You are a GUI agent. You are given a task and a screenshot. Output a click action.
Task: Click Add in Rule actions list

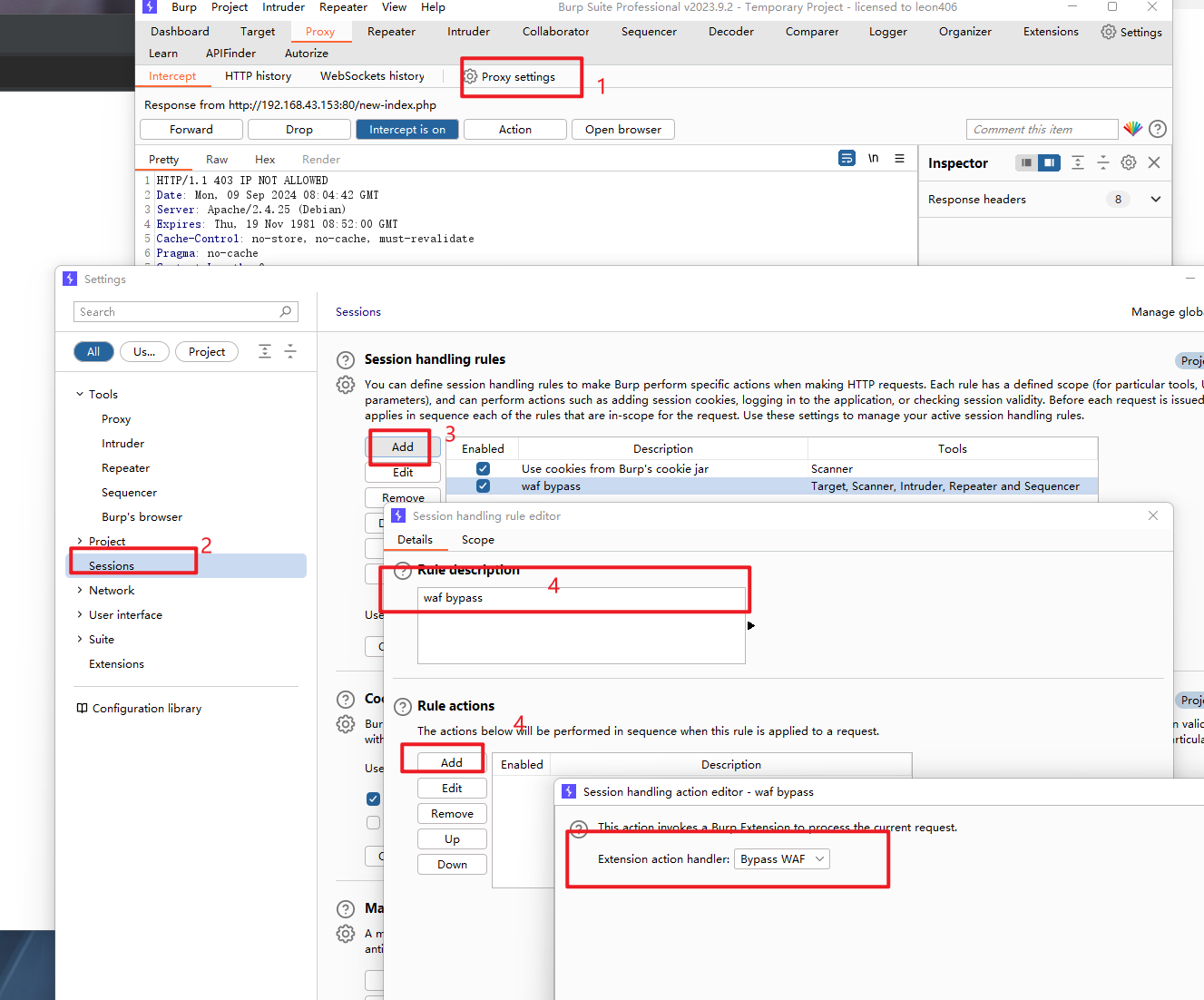click(452, 762)
